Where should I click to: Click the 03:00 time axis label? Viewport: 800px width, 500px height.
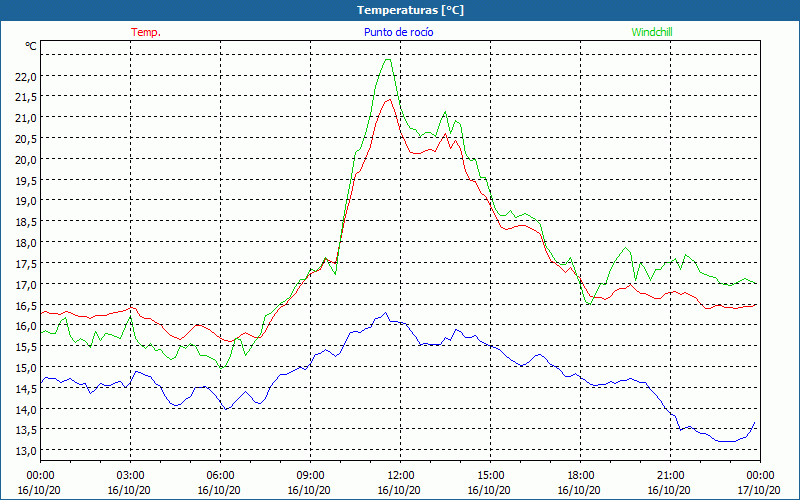click(130, 476)
